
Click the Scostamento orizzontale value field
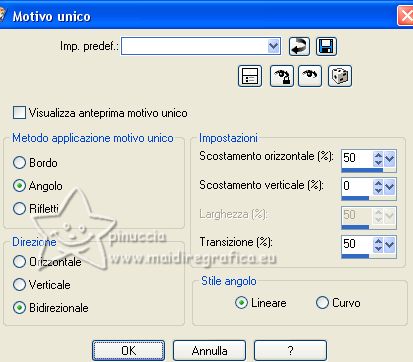tap(357, 158)
